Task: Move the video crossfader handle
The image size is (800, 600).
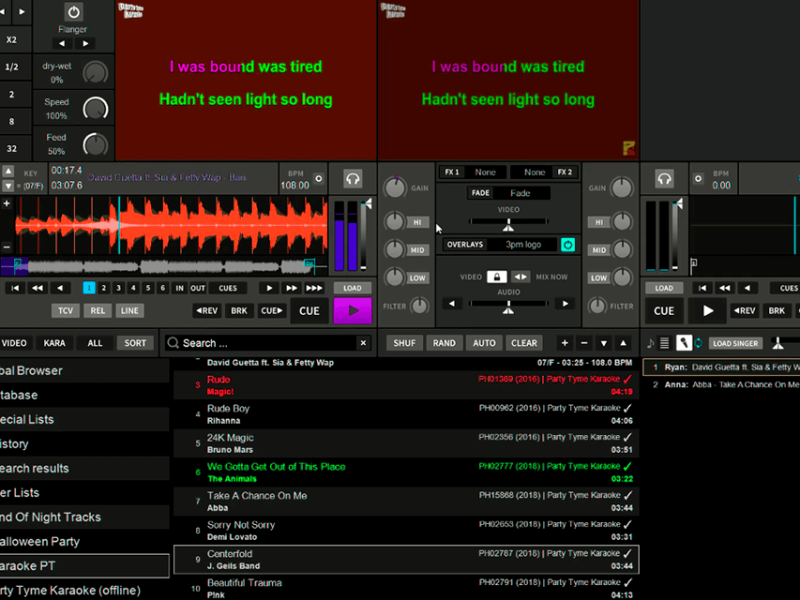Action: click(508, 224)
